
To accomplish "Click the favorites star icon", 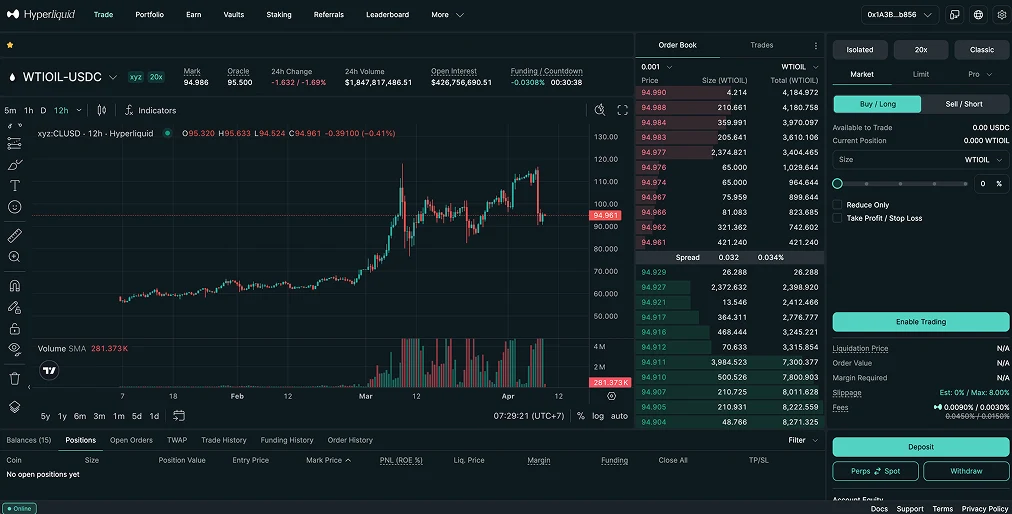I will pyautogui.click(x=10, y=45).
